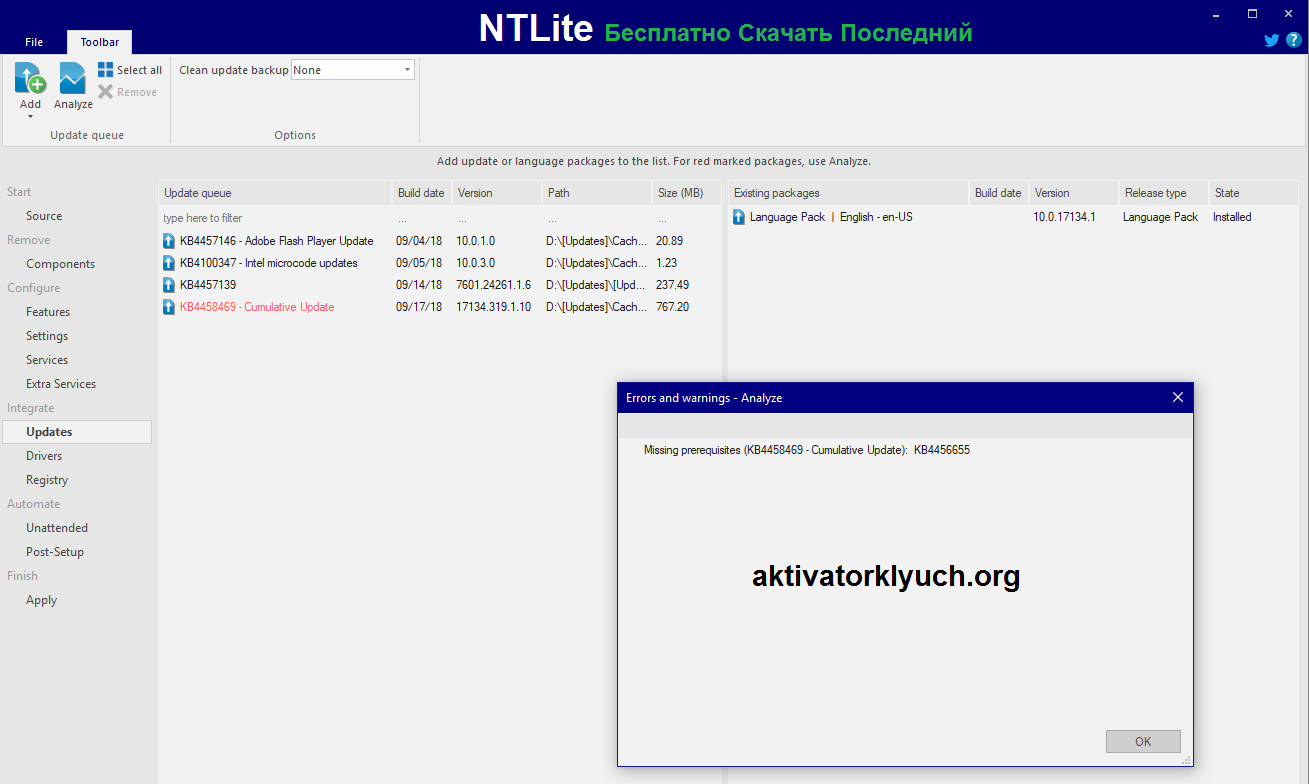The width and height of the screenshot is (1309, 784).
Task: Open the Features page
Action: point(48,312)
